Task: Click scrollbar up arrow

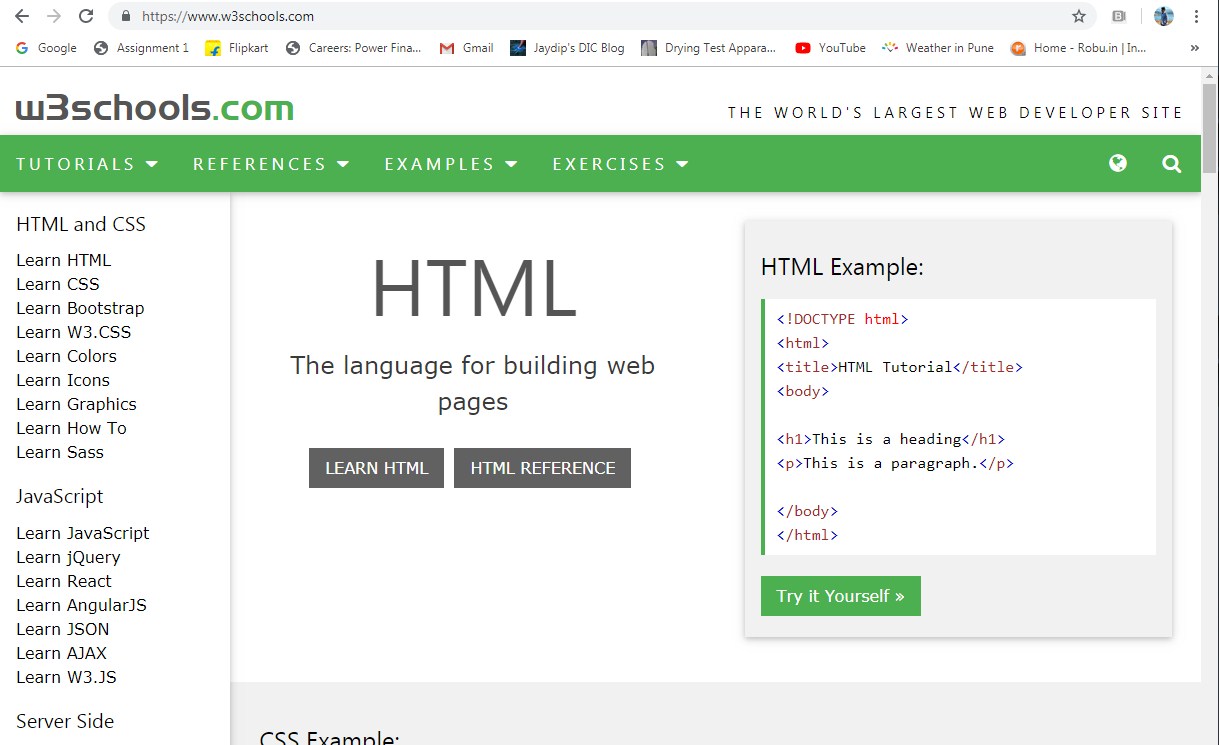Action: [x=1210, y=75]
